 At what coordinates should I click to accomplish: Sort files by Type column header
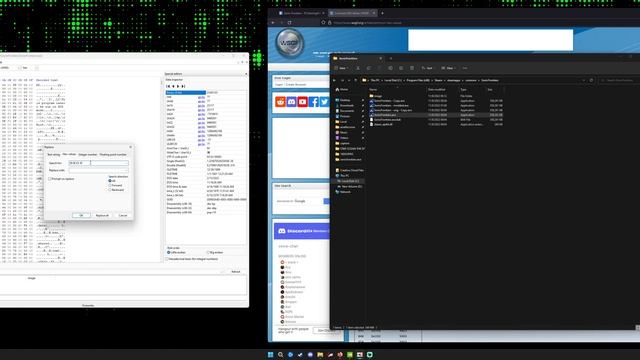(x=464, y=89)
